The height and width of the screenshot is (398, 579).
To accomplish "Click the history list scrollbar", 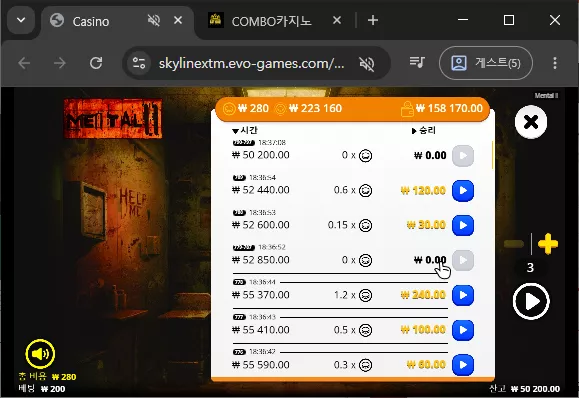I will [x=493, y=155].
